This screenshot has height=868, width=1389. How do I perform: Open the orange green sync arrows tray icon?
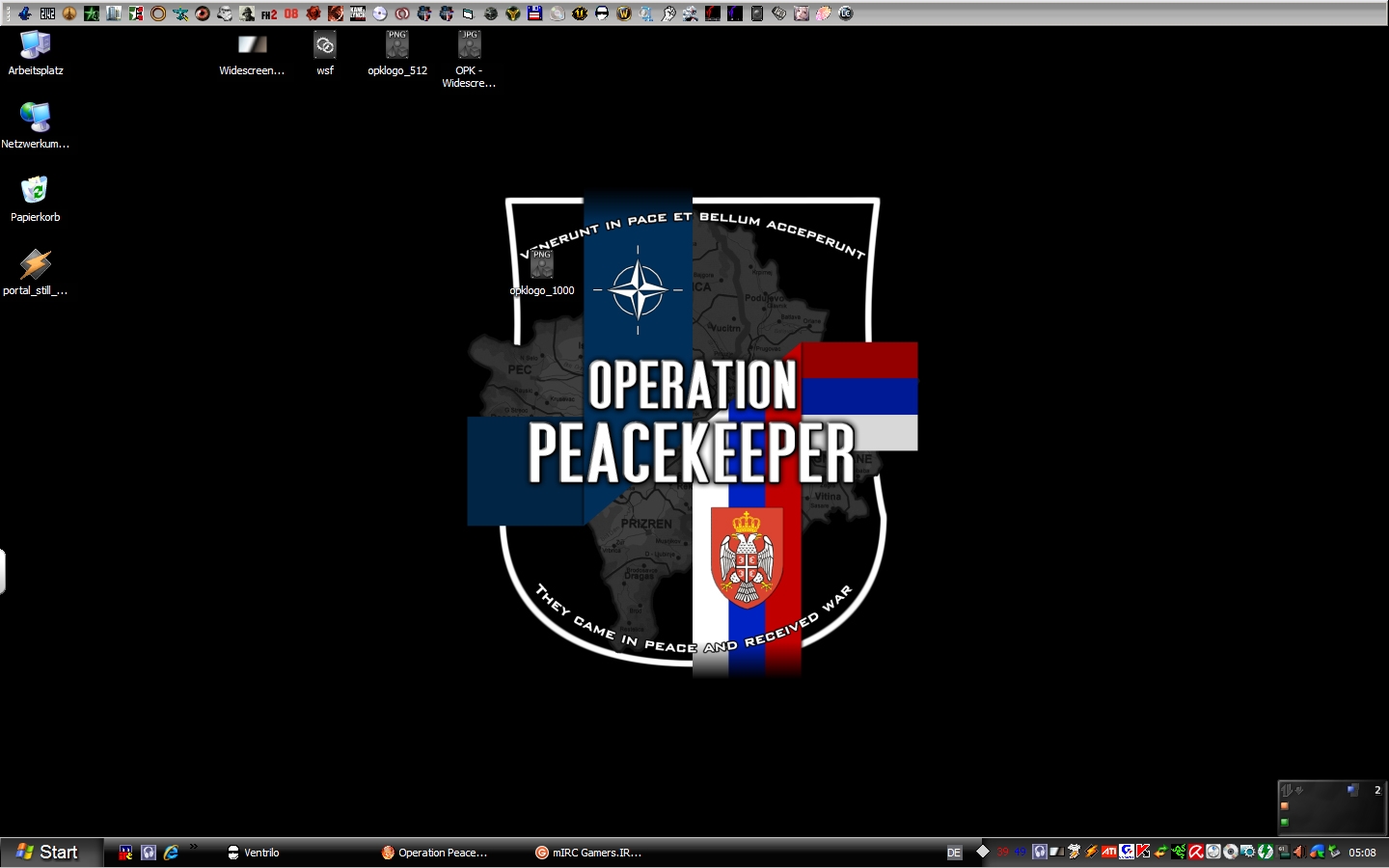click(x=1161, y=852)
